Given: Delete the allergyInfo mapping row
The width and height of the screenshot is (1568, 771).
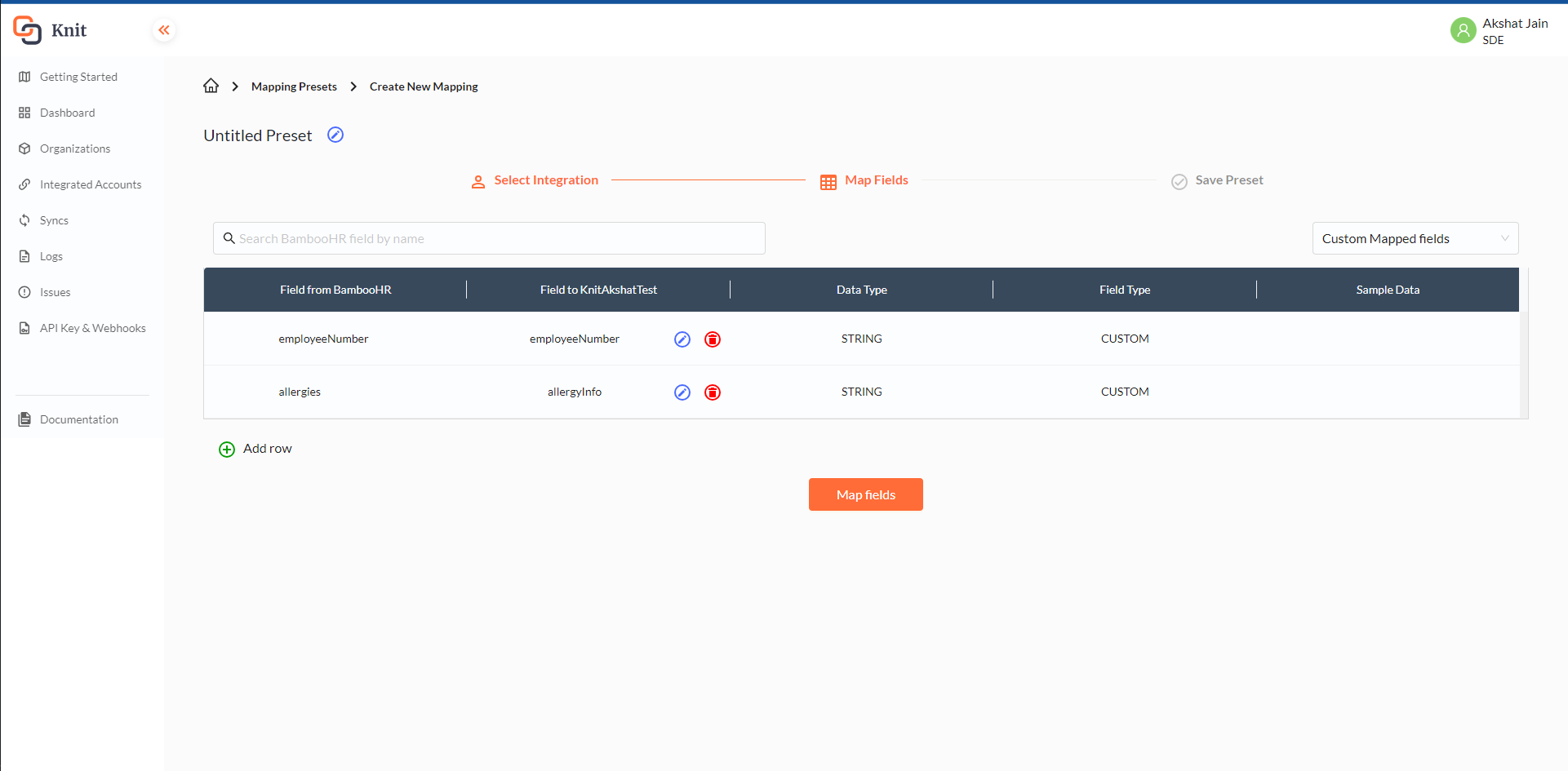Looking at the screenshot, I should [x=713, y=392].
